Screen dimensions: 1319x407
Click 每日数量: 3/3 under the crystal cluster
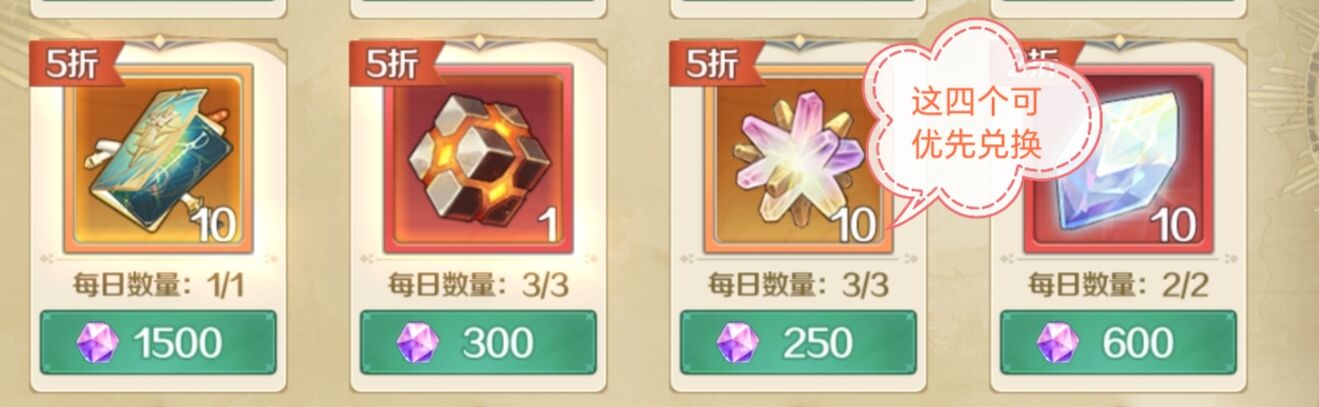798,285
